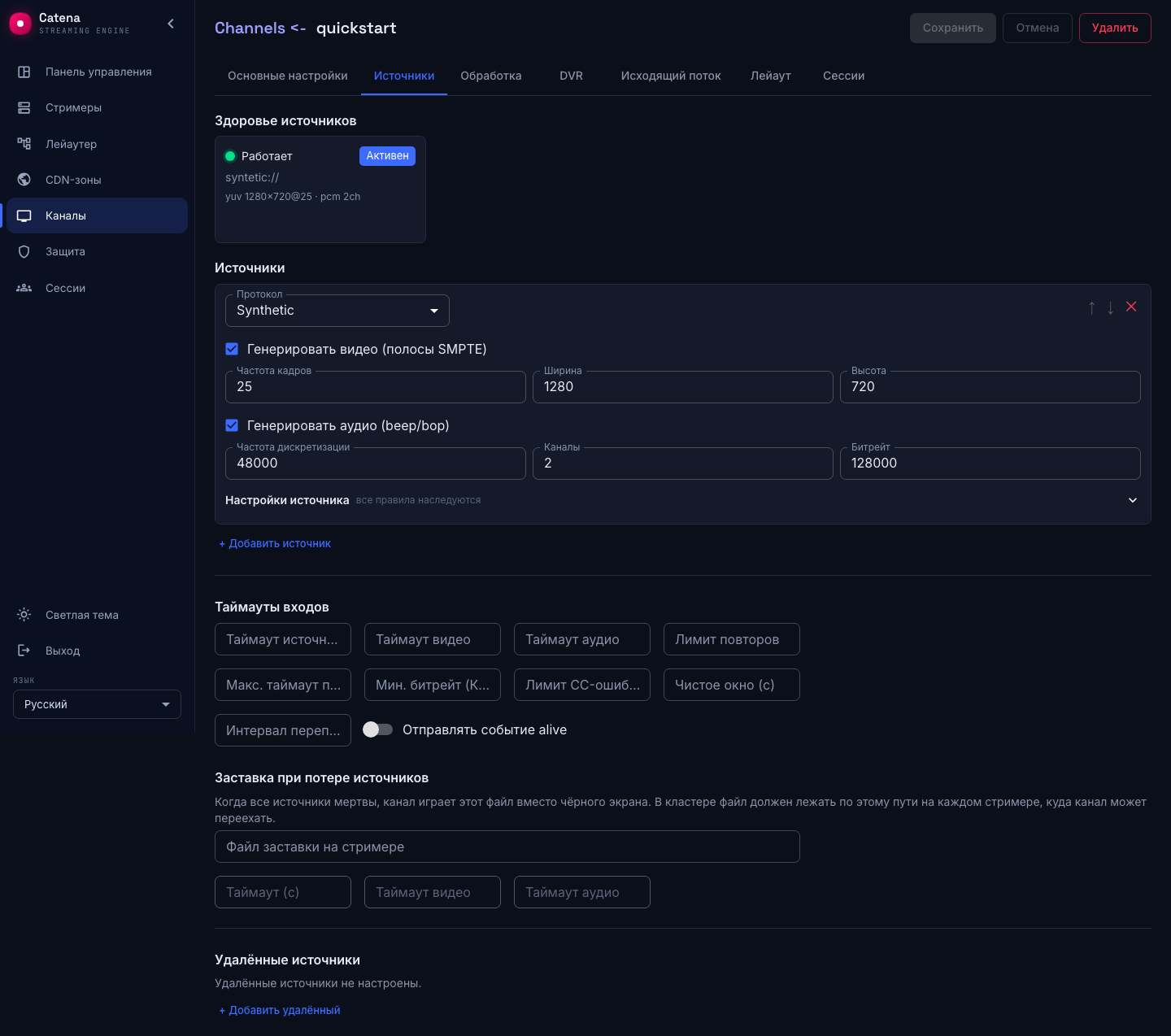This screenshot has height=1036, width=1171.
Task: Move the source up with the arrow icon
Action: click(x=1092, y=307)
